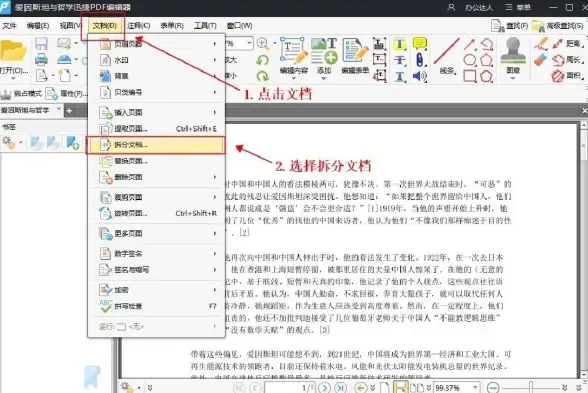Screen dimensions: 588x393
Task: Expand the 删除页面 submenu
Action: point(156,177)
